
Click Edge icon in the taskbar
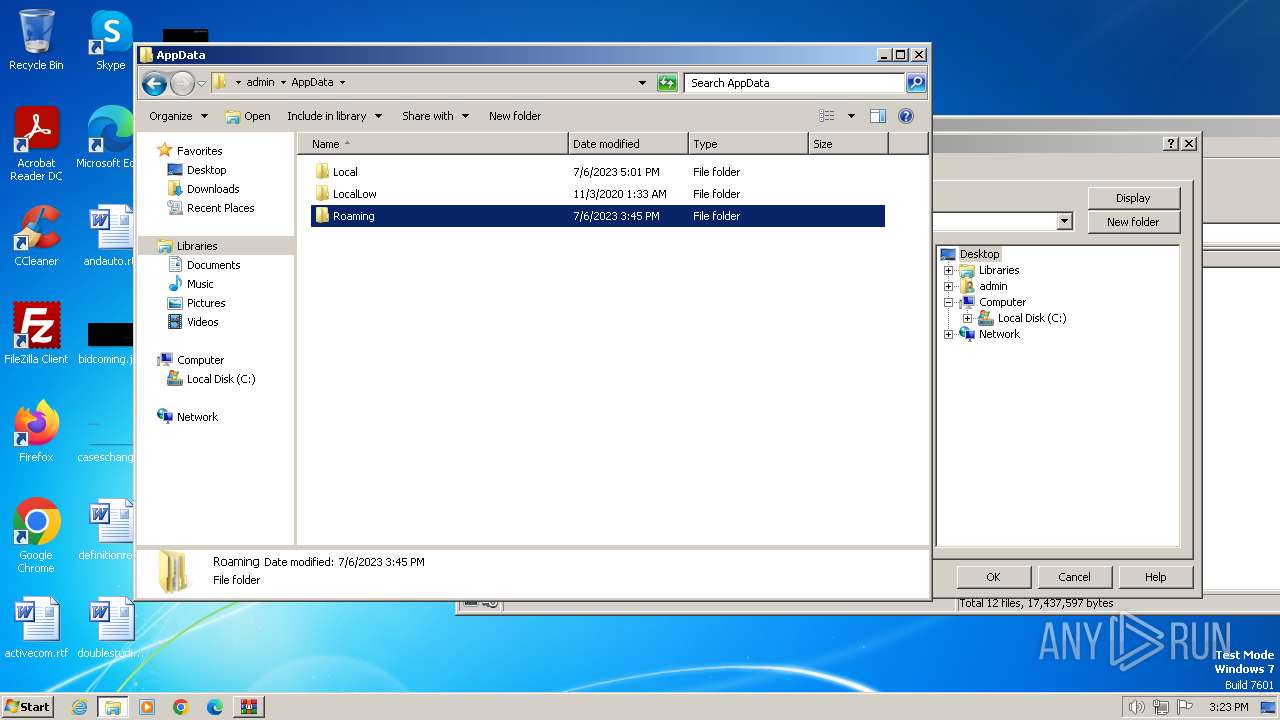[215, 707]
